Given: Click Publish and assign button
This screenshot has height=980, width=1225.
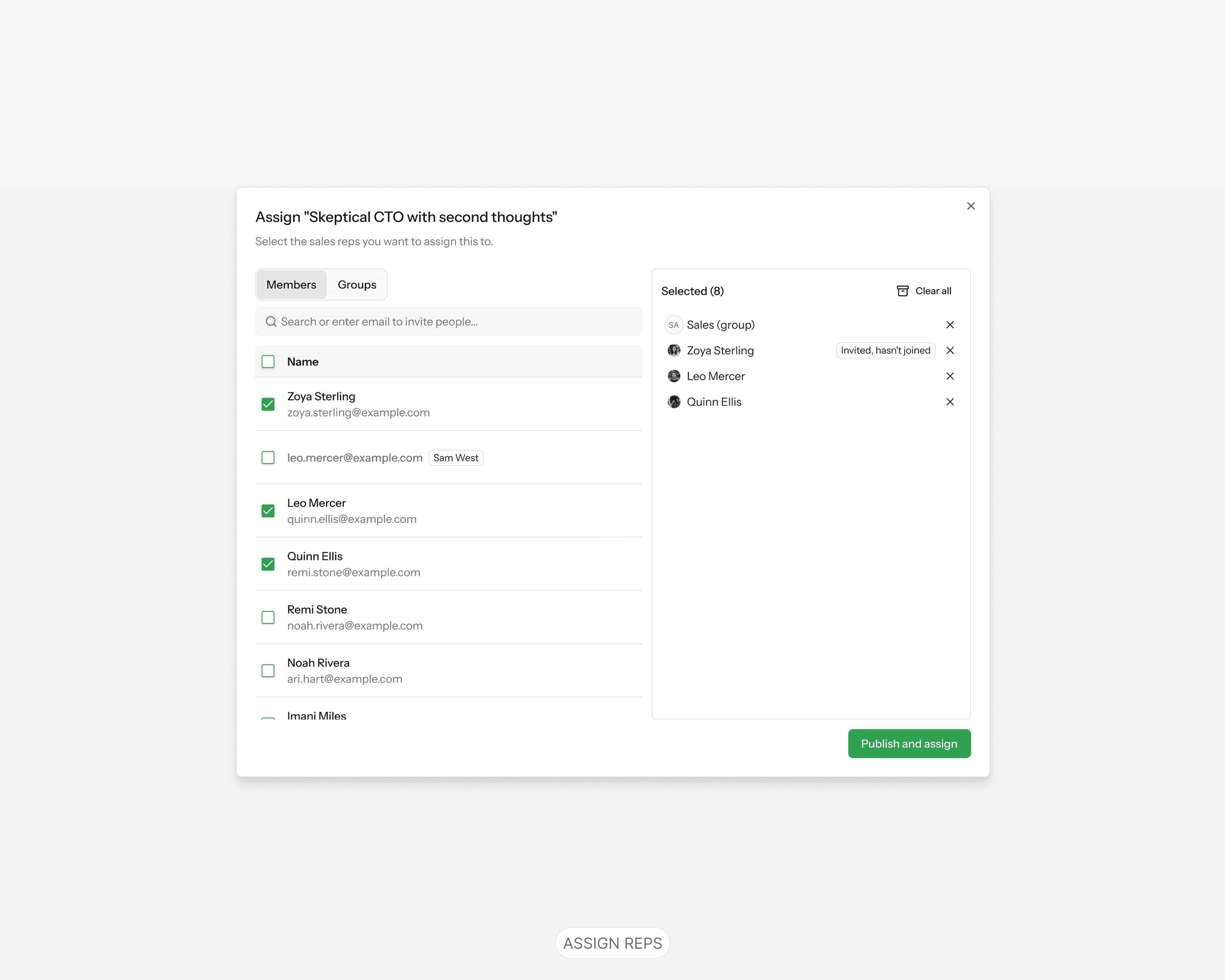Looking at the screenshot, I should [909, 744].
